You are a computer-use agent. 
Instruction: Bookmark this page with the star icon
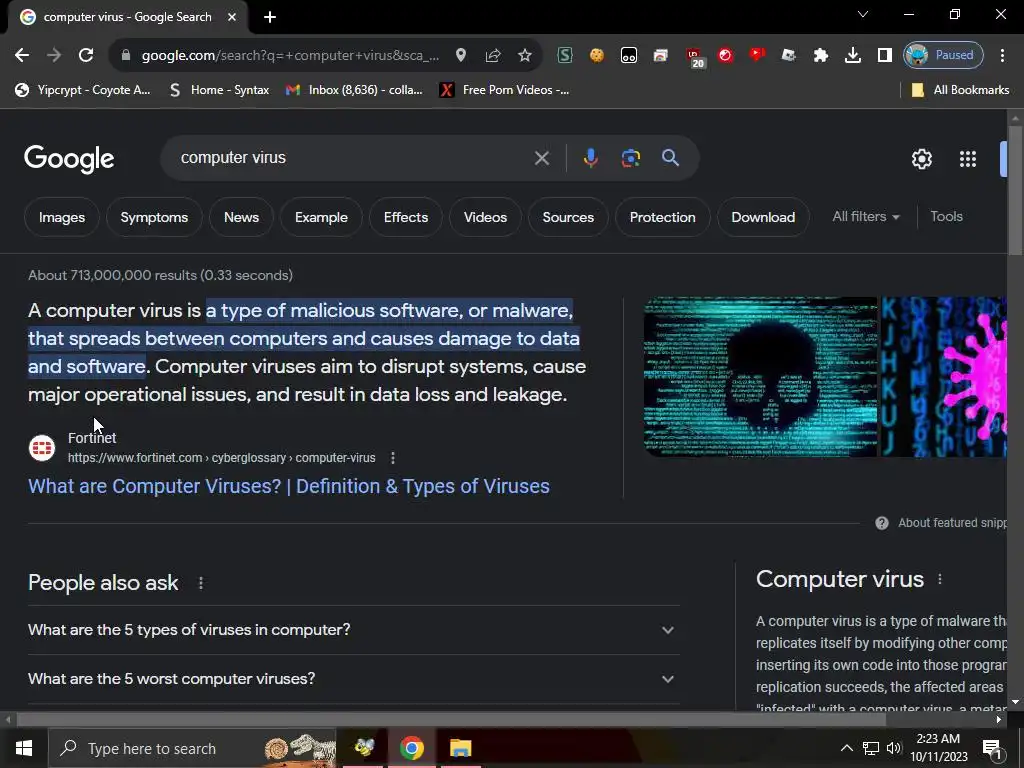tap(524, 56)
